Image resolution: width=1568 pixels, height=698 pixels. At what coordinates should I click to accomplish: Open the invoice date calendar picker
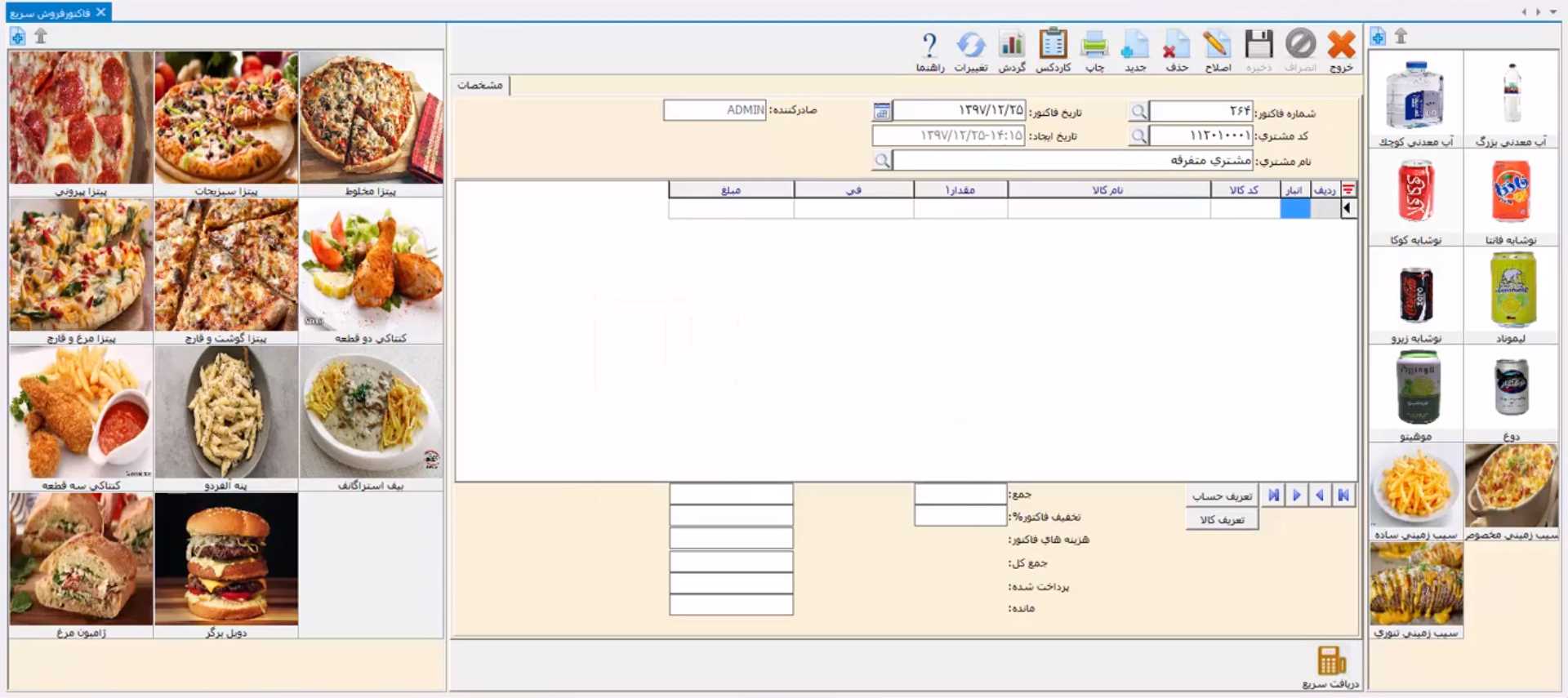pyautogui.click(x=881, y=112)
